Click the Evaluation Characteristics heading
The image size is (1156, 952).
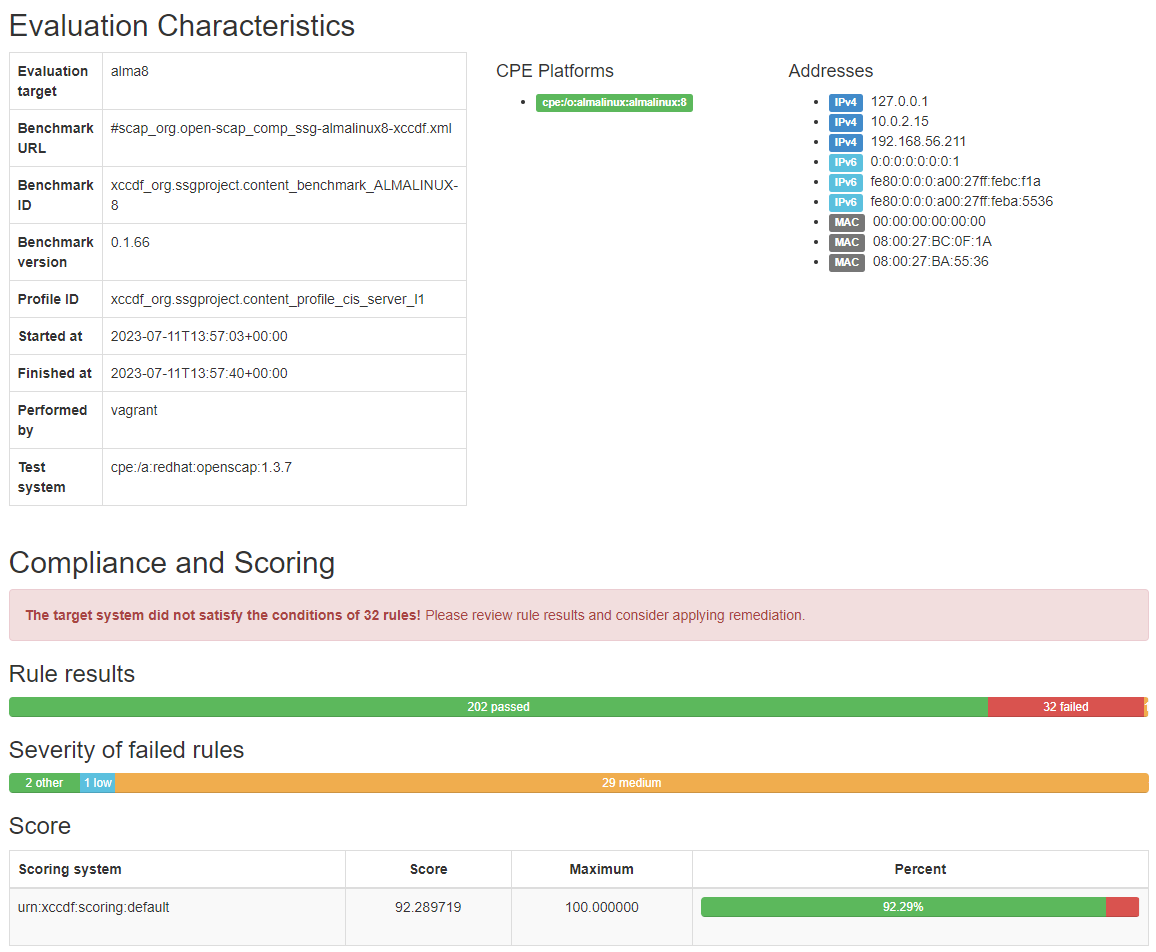182,26
